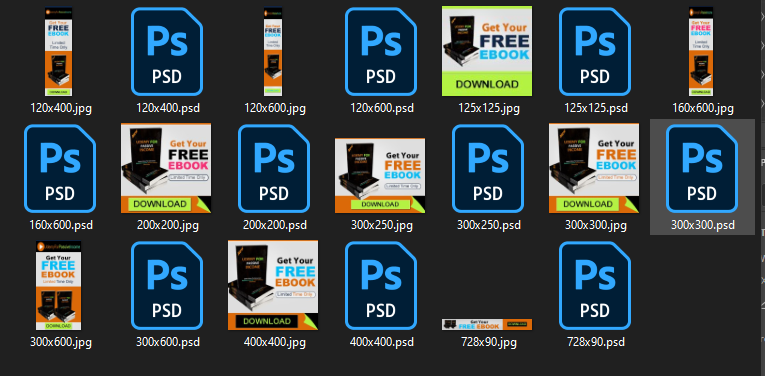Click the file name 120x600.jpg

(x=275, y=108)
